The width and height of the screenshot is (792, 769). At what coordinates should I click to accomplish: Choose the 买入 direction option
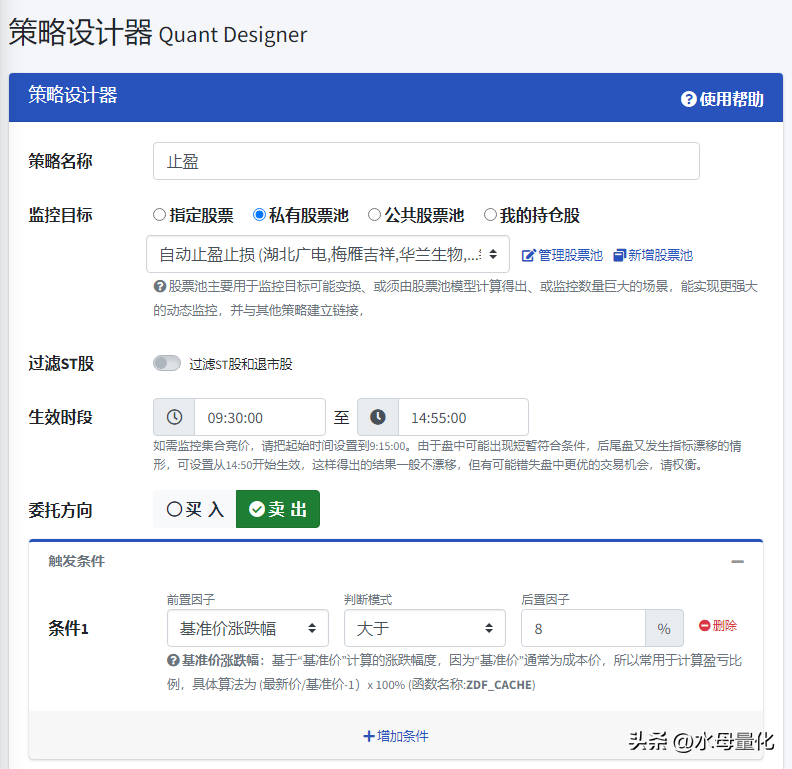coord(194,509)
